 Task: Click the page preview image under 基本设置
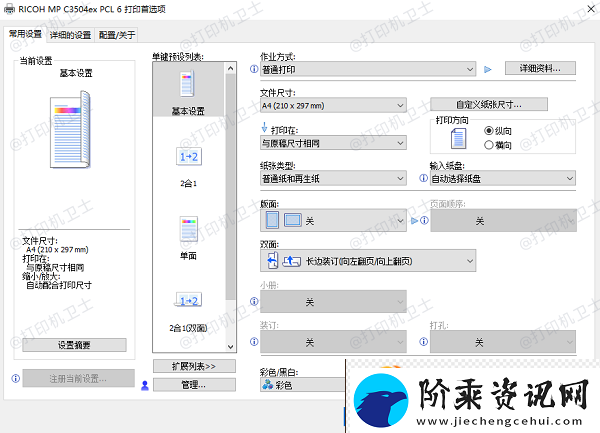click(70, 129)
